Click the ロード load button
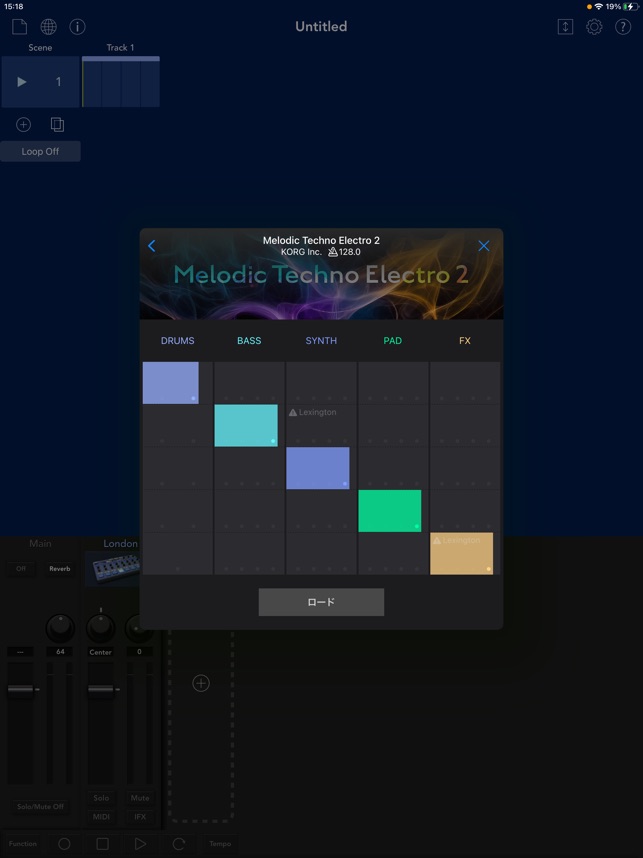Image resolution: width=643 pixels, height=858 pixels. point(321,602)
